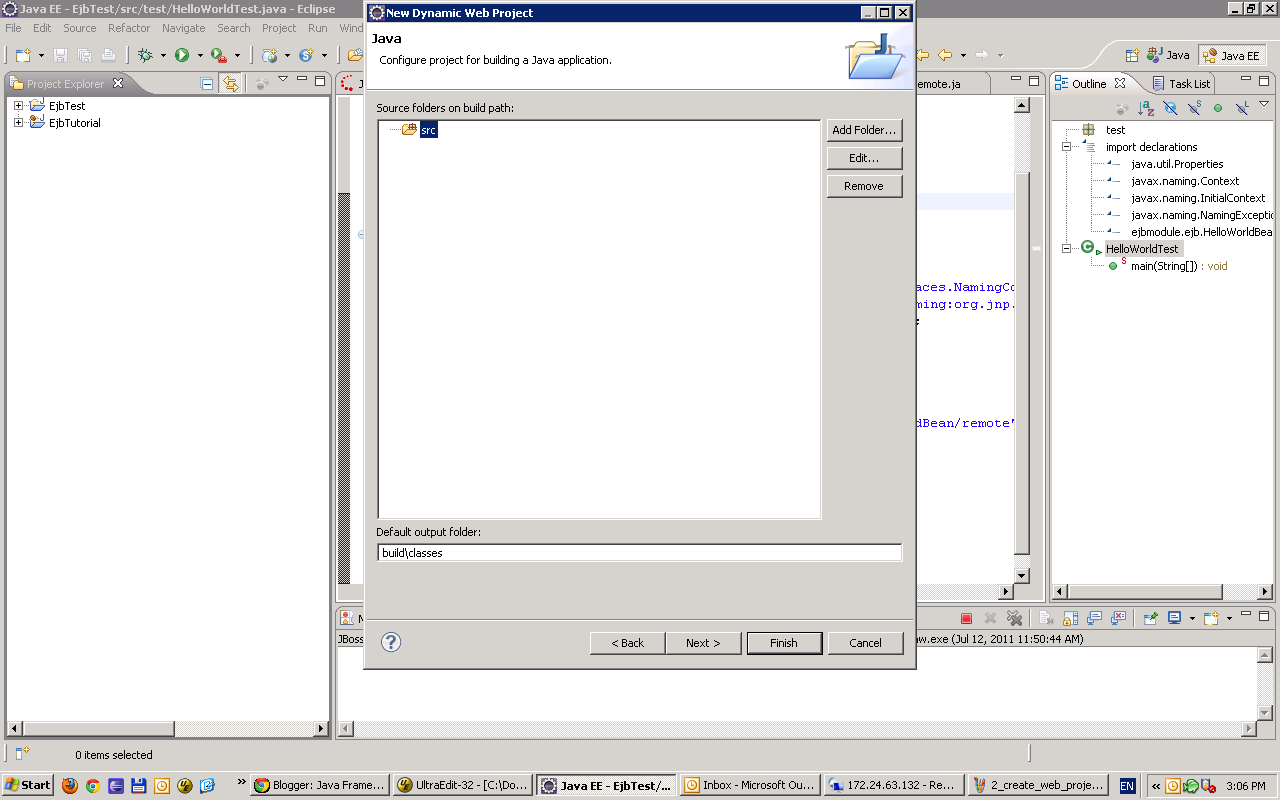Collapse HelloWorldTest node in Outline
Viewport: 1280px width, 800px height.
pos(1066,249)
